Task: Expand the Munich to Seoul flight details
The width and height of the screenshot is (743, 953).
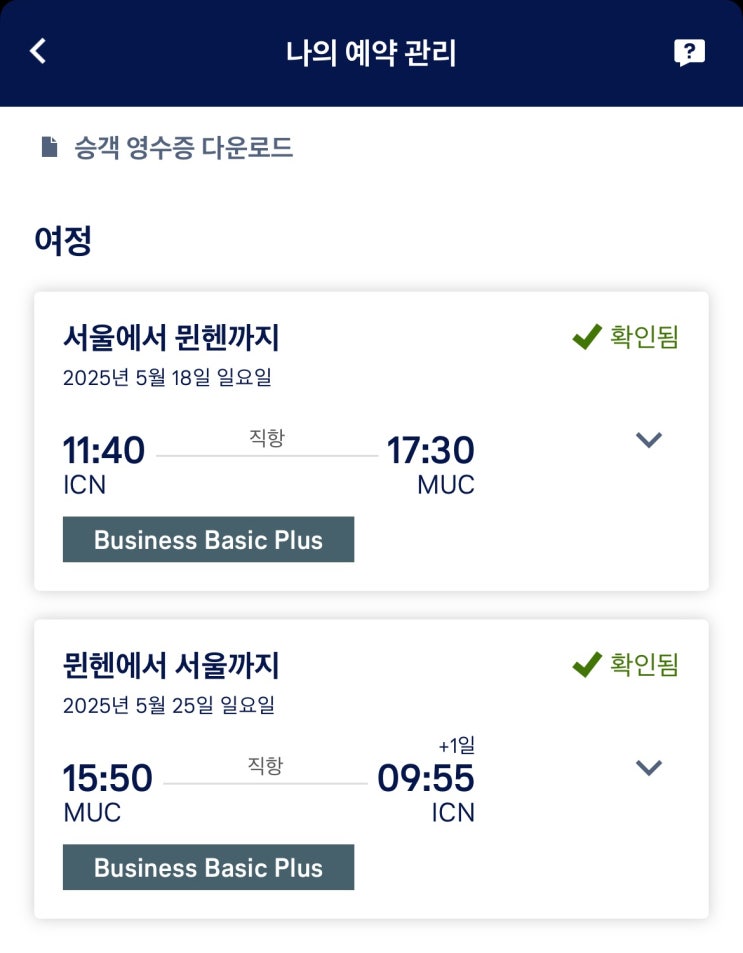Action: click(649, 767)
